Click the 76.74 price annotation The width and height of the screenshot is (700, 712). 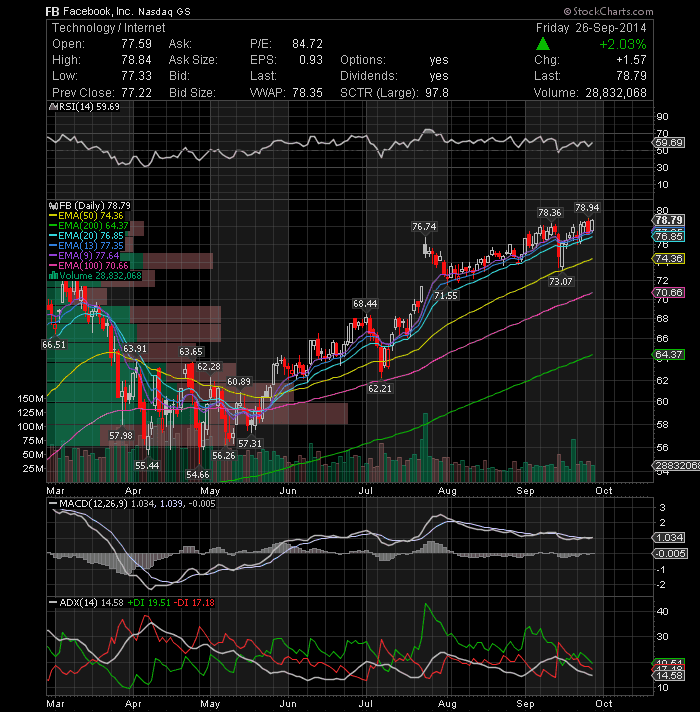tap(424, 227)
